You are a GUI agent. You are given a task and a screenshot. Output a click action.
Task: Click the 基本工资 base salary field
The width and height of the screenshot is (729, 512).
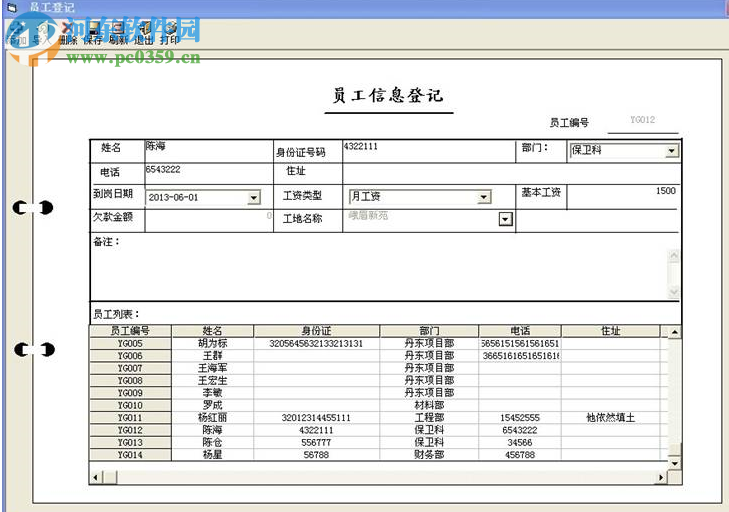click(623, 197)
